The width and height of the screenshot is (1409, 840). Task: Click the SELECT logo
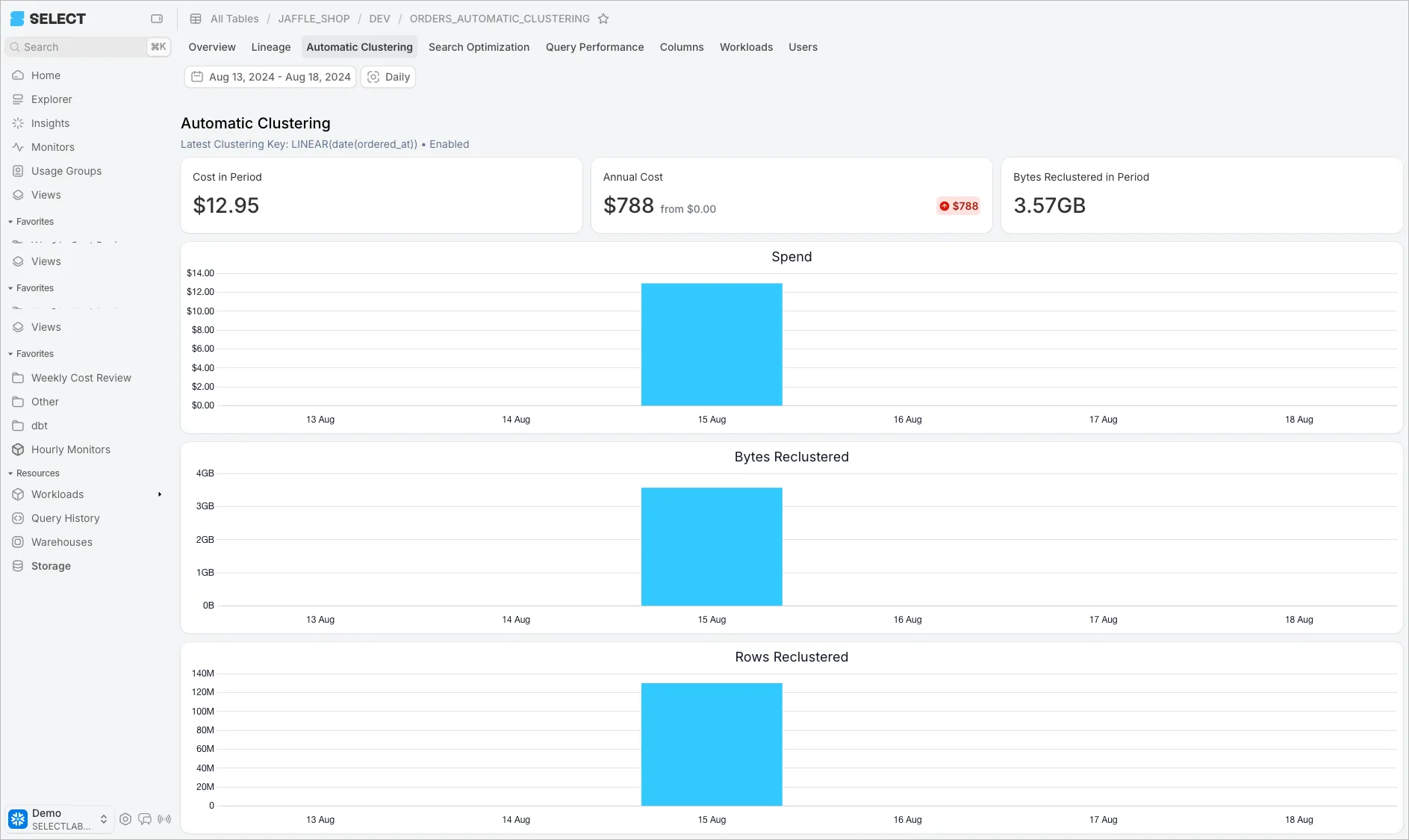48,19
